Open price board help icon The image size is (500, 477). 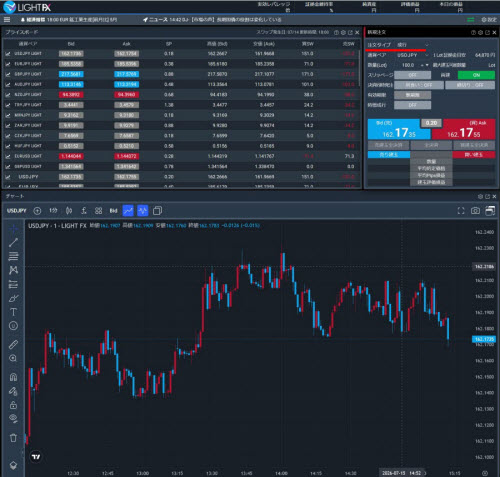click(x=336, y=32)
